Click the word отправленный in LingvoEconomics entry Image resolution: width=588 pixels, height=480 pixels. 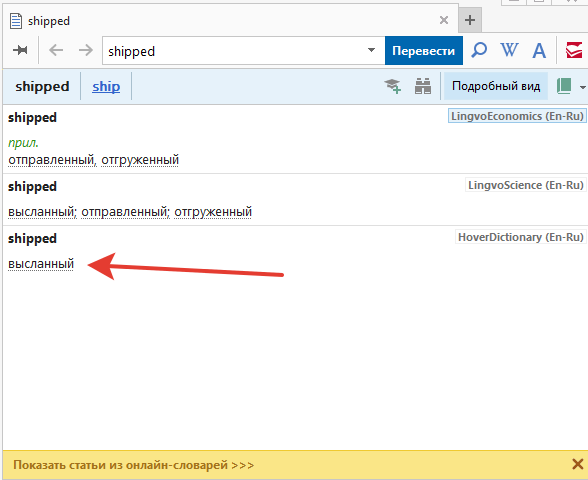[x=52, y=160]
